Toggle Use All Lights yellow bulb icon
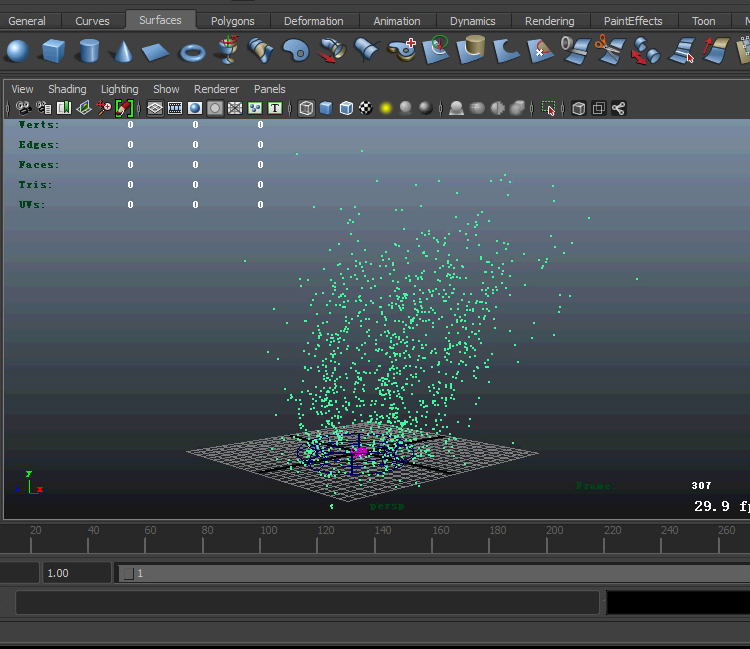Viewport: 750px width, 649px height. (386, 109)
